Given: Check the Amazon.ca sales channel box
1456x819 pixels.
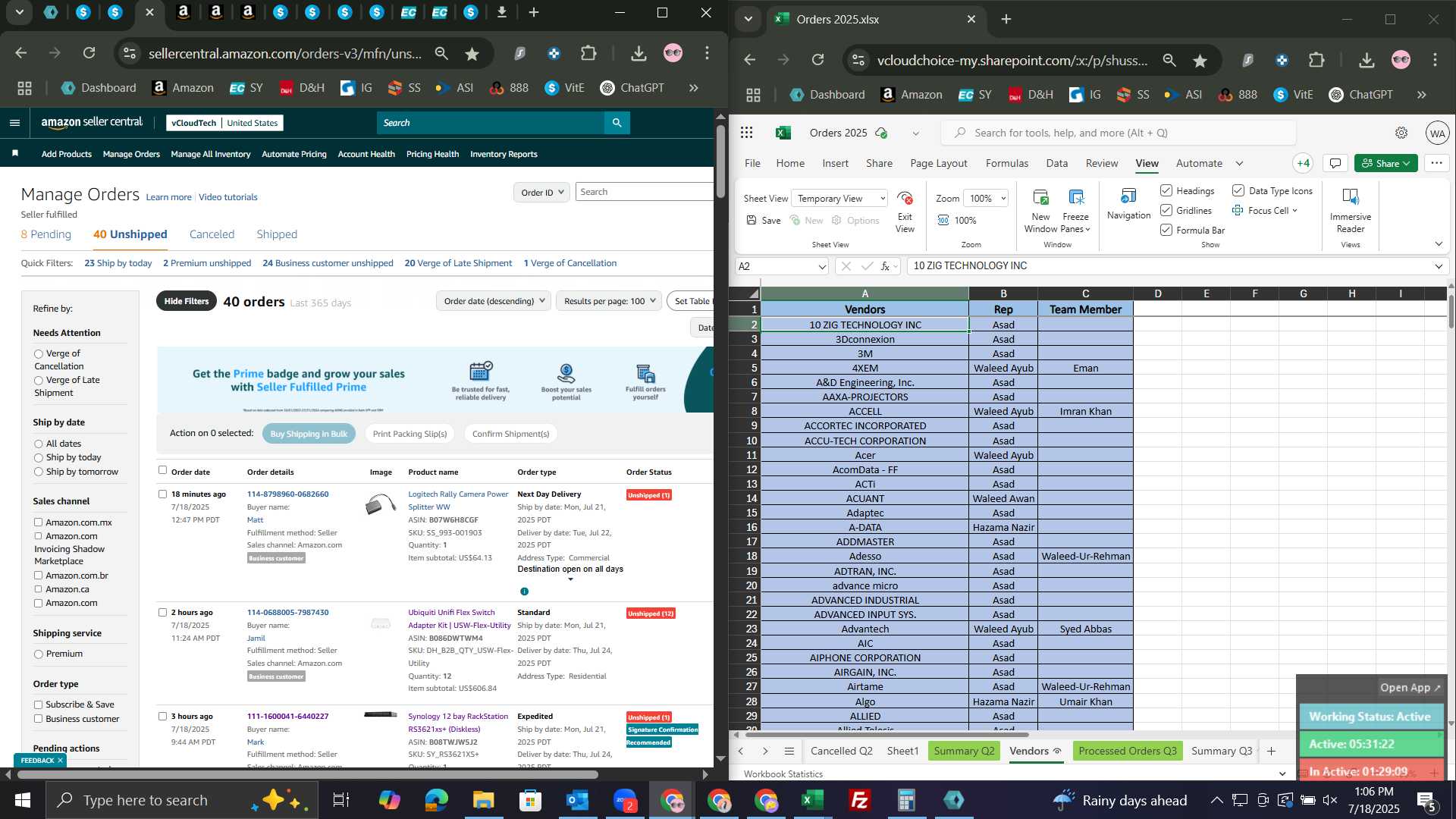Looking at the screenshot, I should (x=38, y=589).
